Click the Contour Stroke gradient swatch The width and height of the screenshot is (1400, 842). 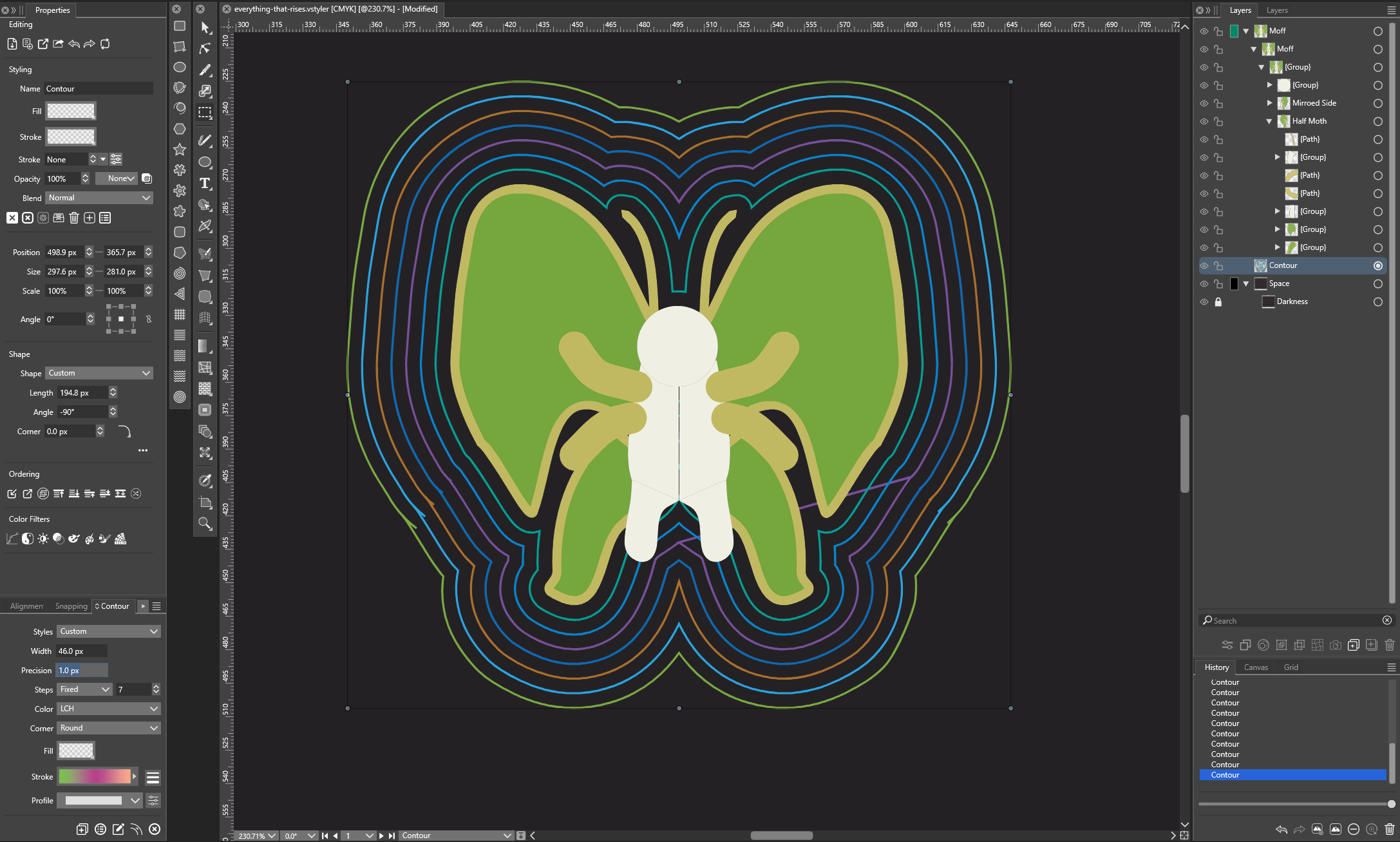point(95,777)
